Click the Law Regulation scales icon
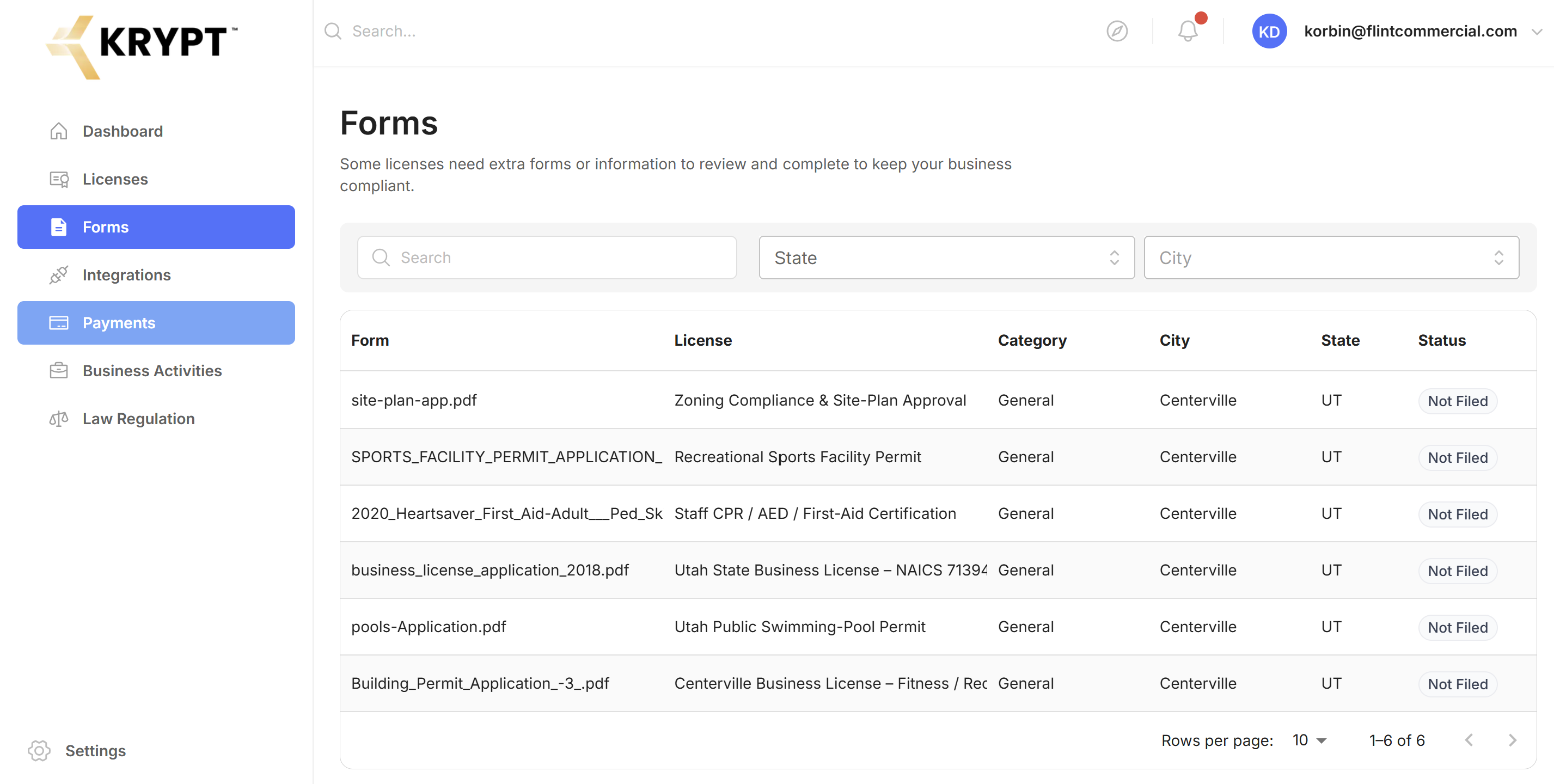The width and height of the screenshot is (1554, 784). tap(58, 419)
